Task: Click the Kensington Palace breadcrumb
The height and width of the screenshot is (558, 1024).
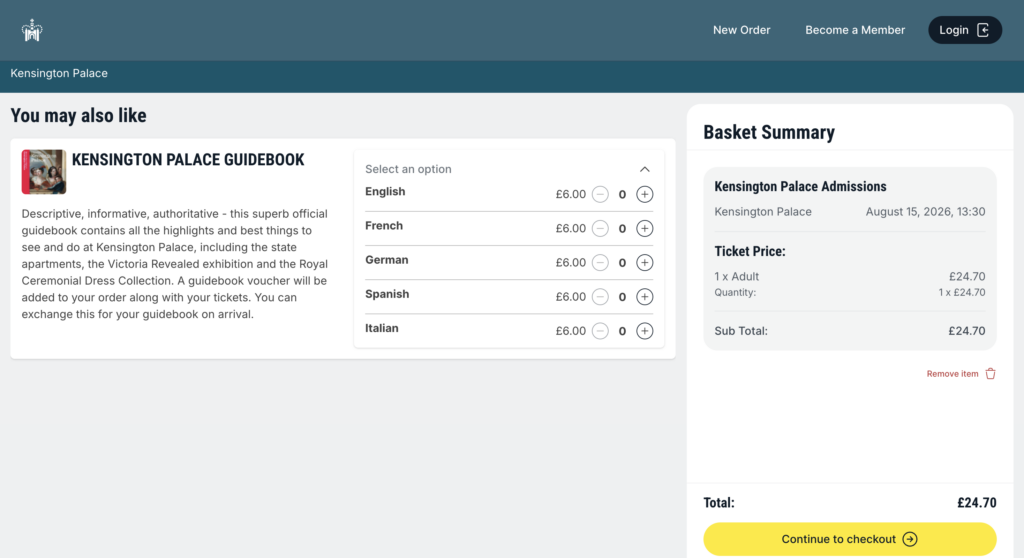Action: (59, 73)
